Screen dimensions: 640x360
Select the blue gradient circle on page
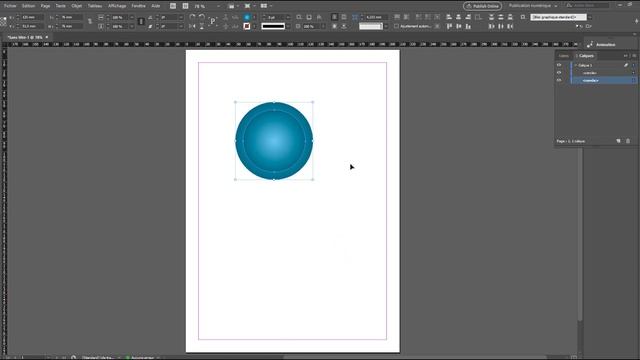[x=274, y=141]
